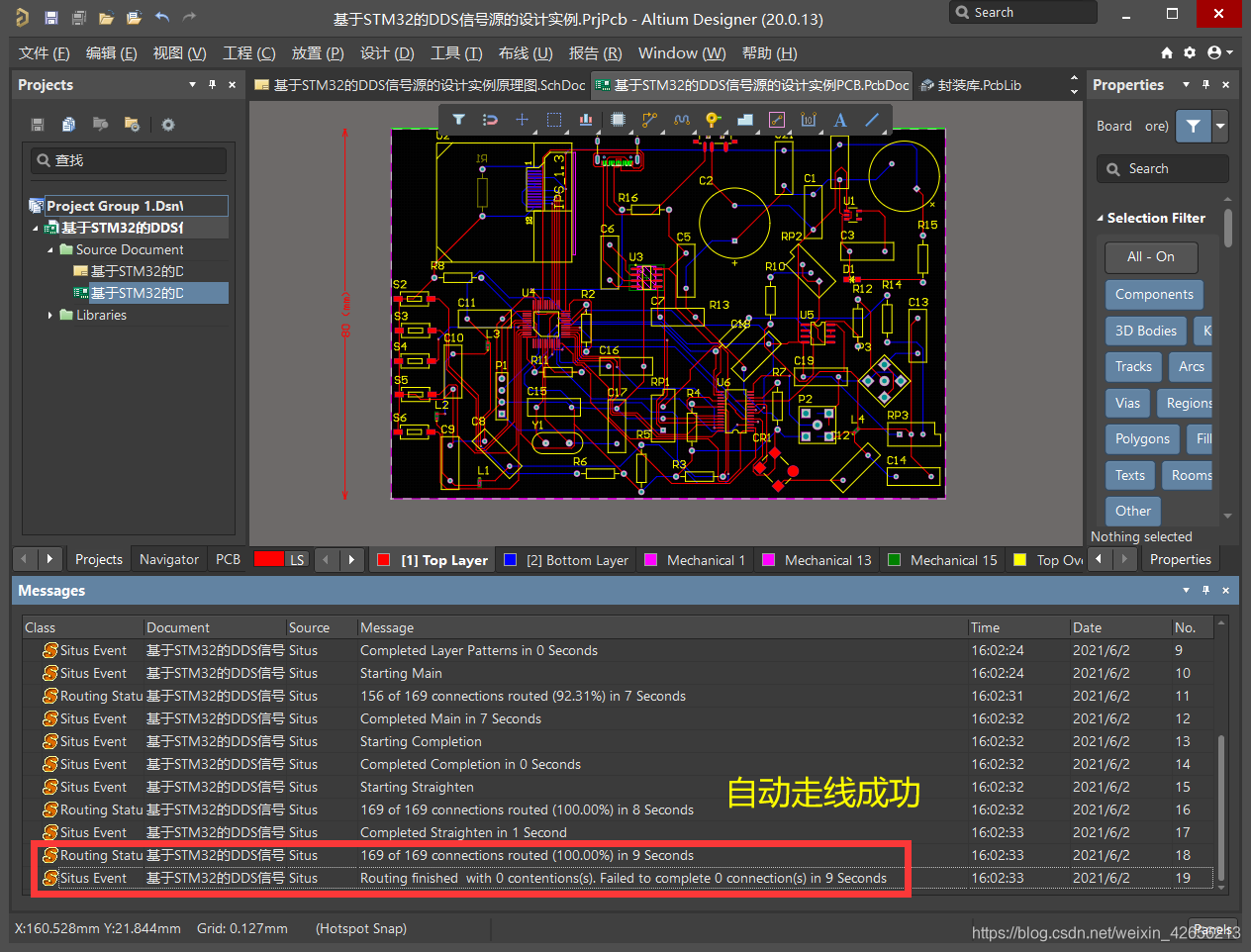1251x952 pixels.
Task: Open Projects panel settings gear icon
Action: pos(168,125)
